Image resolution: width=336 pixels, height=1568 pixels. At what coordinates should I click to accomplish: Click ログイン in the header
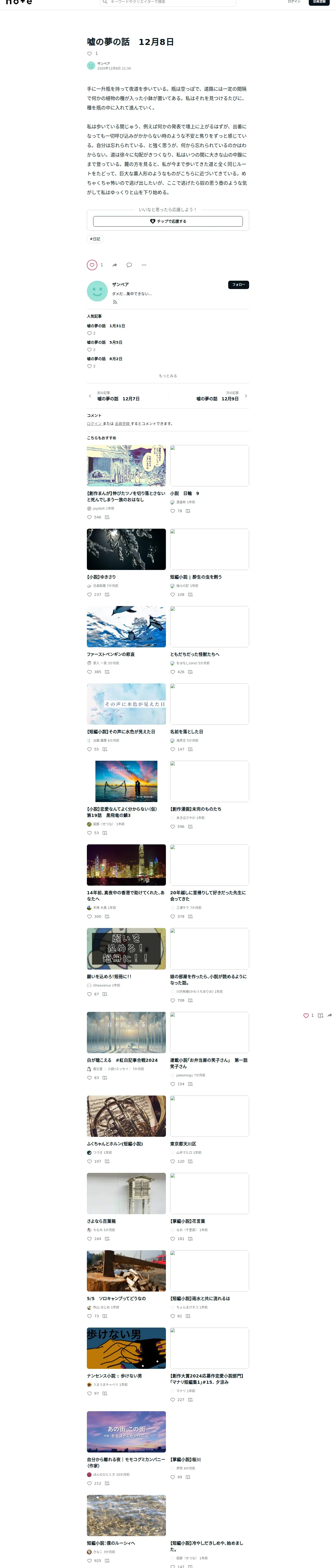(294, 2)
